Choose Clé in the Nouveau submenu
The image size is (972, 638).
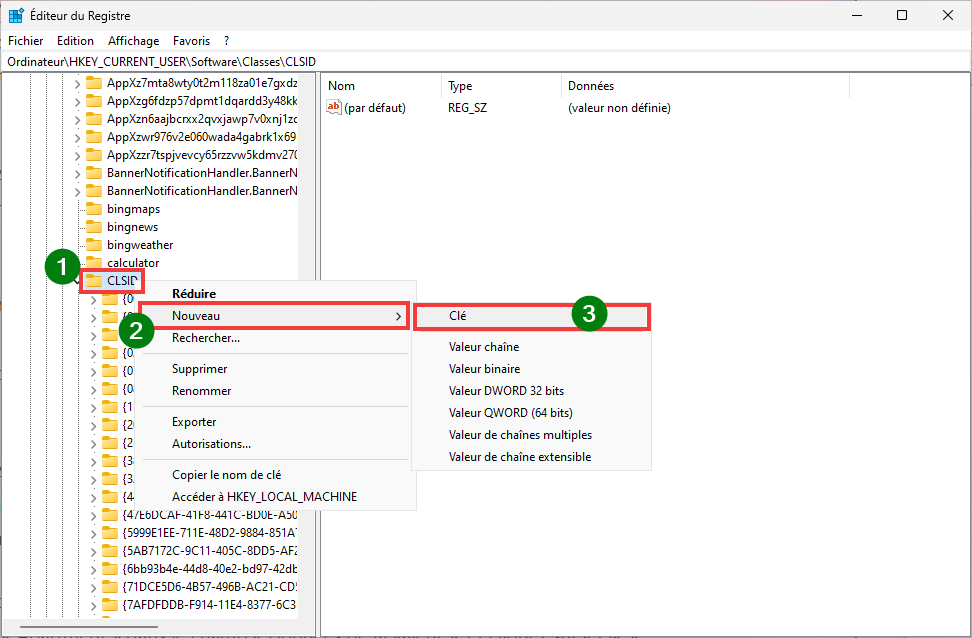pos(458,316)
